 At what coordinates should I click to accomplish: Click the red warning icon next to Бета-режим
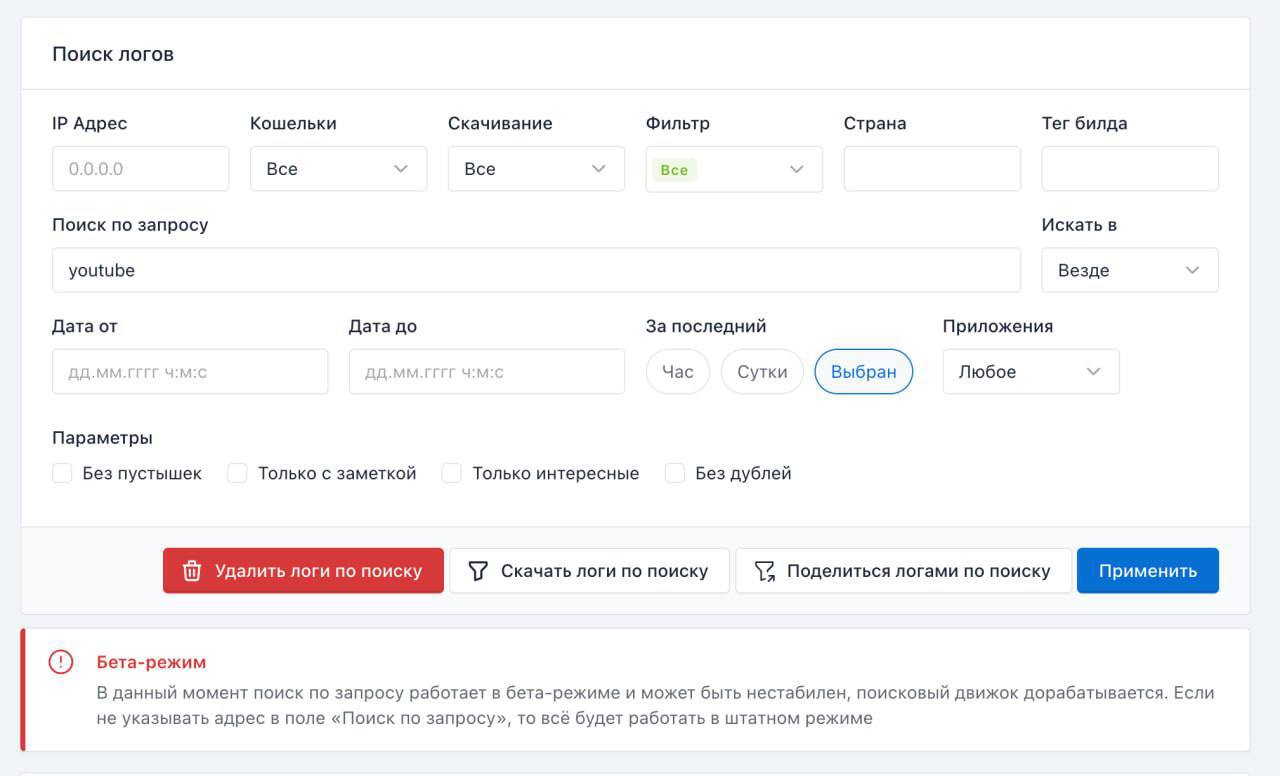61,662
